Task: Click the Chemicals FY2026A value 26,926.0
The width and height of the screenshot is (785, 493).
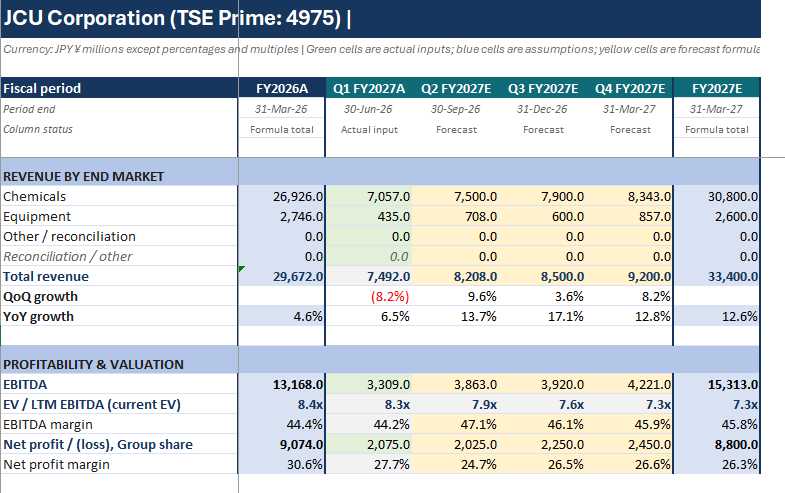Action: [x=282, y=196]
